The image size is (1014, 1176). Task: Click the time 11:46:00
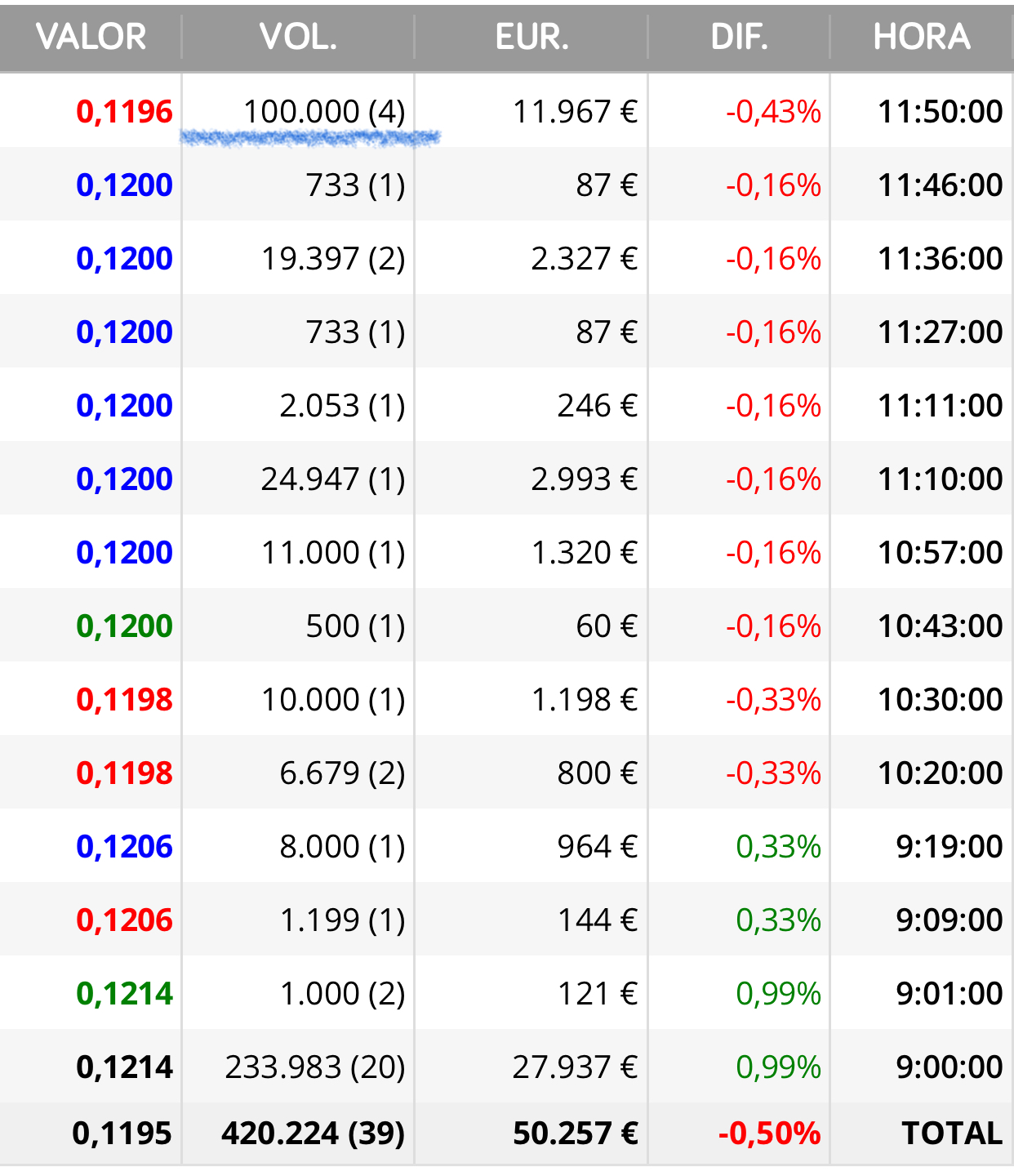point(941,185)
